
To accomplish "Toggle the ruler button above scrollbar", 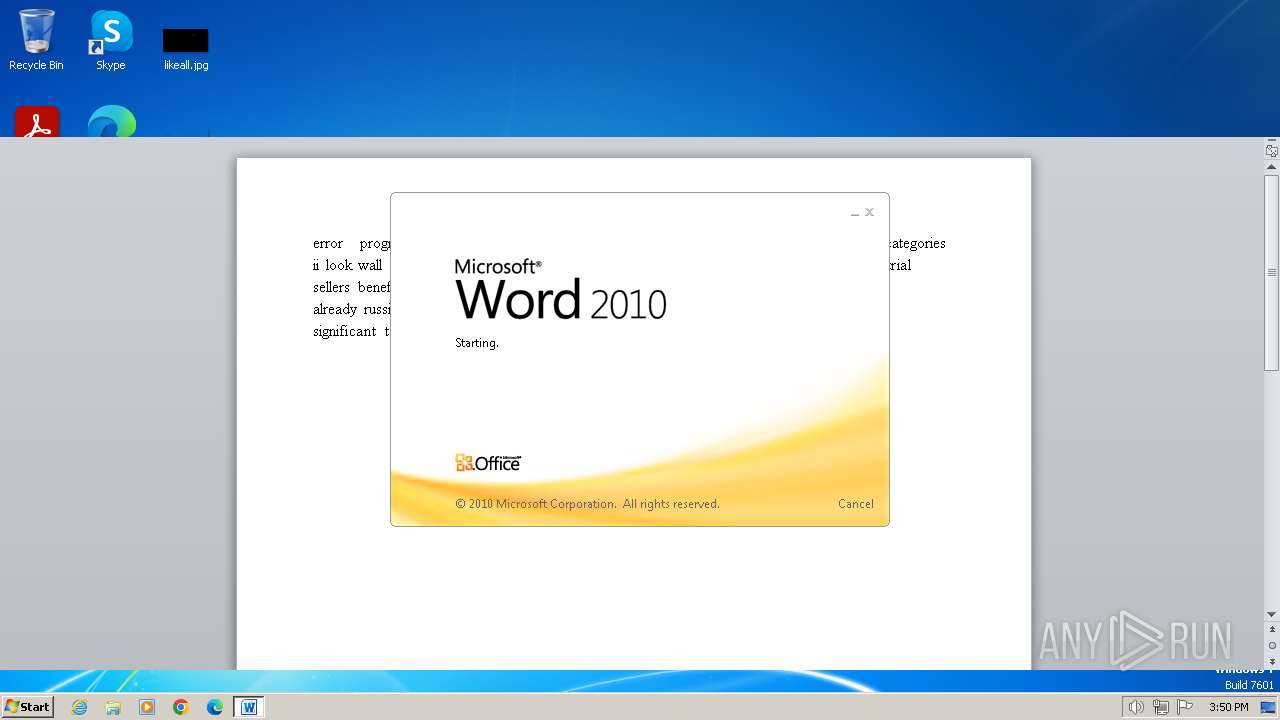I will pyautogui.click(x=1272, y=151).
